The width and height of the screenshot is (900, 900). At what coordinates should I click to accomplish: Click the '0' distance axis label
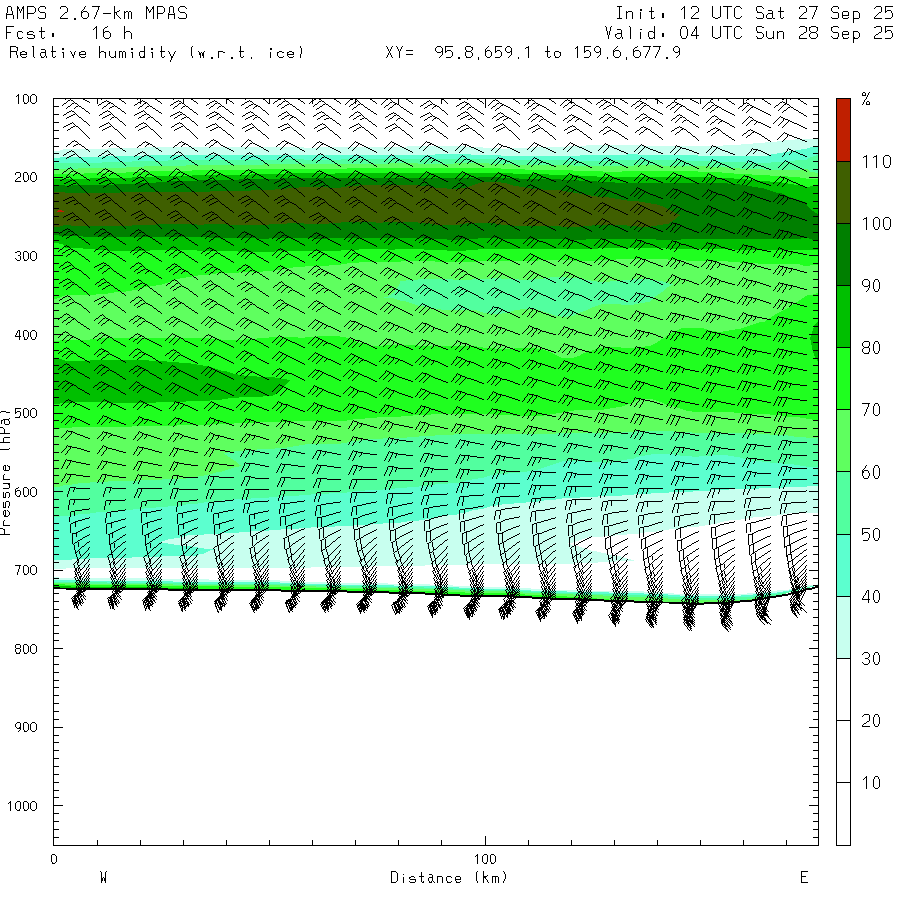(54, 859)
